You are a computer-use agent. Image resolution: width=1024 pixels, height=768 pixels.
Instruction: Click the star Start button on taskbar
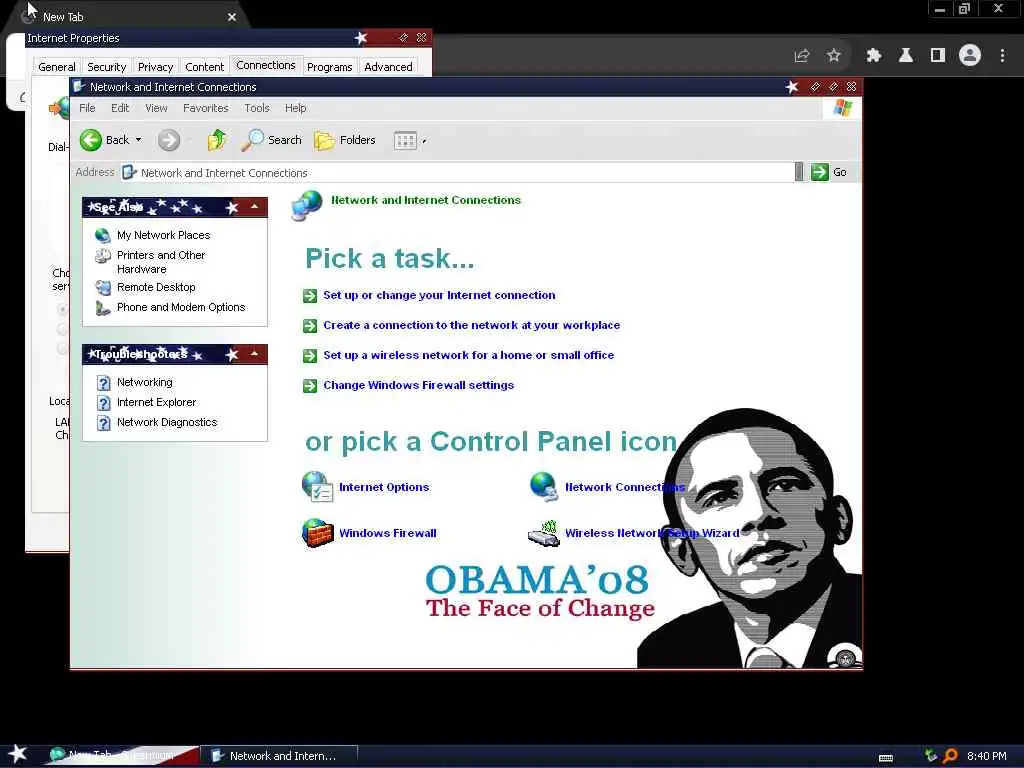point(18,754)
